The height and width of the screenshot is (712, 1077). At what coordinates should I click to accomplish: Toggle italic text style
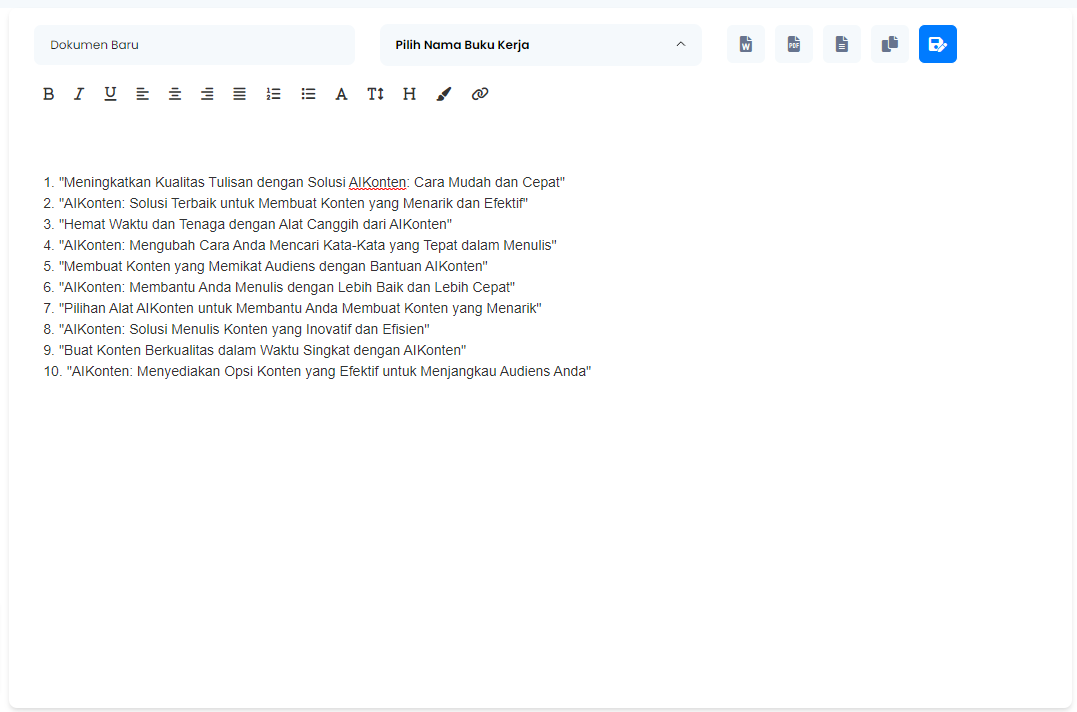pos(79,94)
